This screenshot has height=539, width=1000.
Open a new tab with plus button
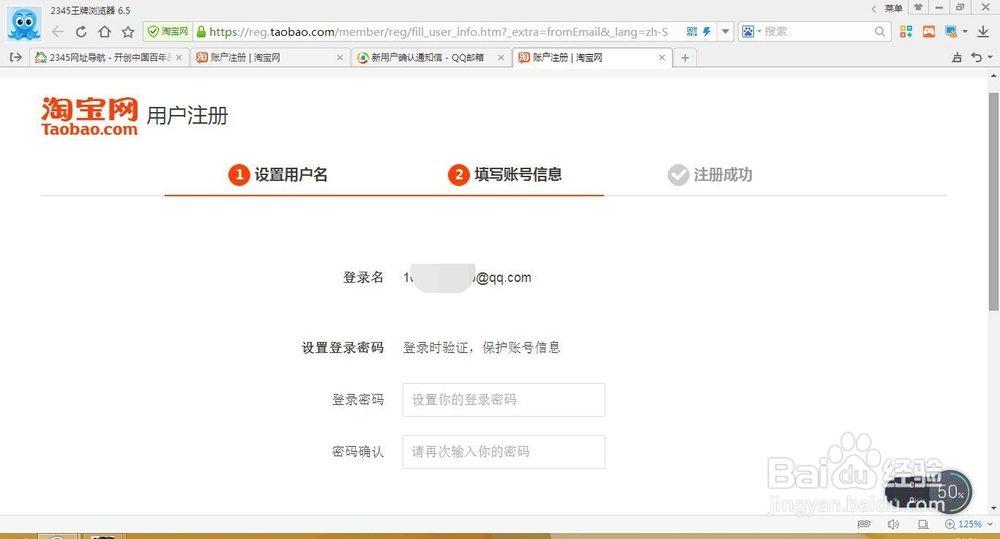(685, 57)
